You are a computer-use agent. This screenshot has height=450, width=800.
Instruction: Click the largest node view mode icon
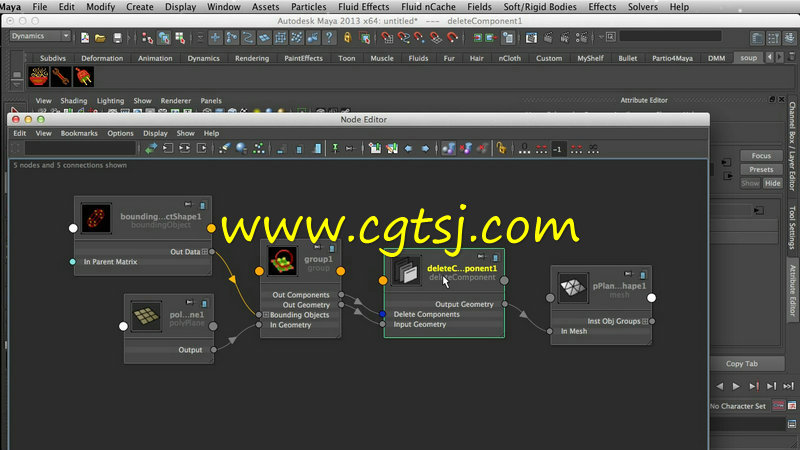point(317,148)
